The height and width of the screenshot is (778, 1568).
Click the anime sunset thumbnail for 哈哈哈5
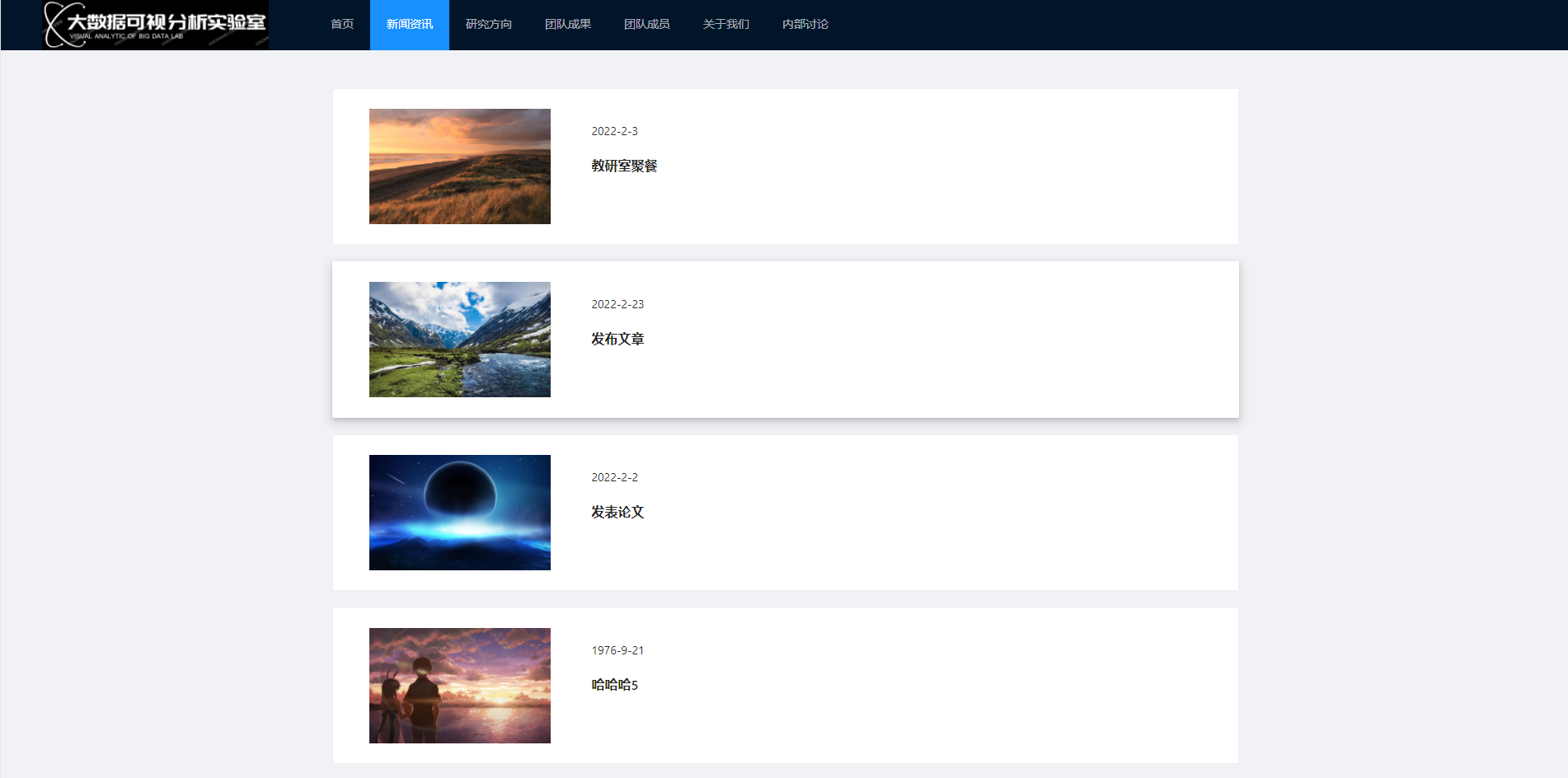pyautogui.click(x=459, y=685)
